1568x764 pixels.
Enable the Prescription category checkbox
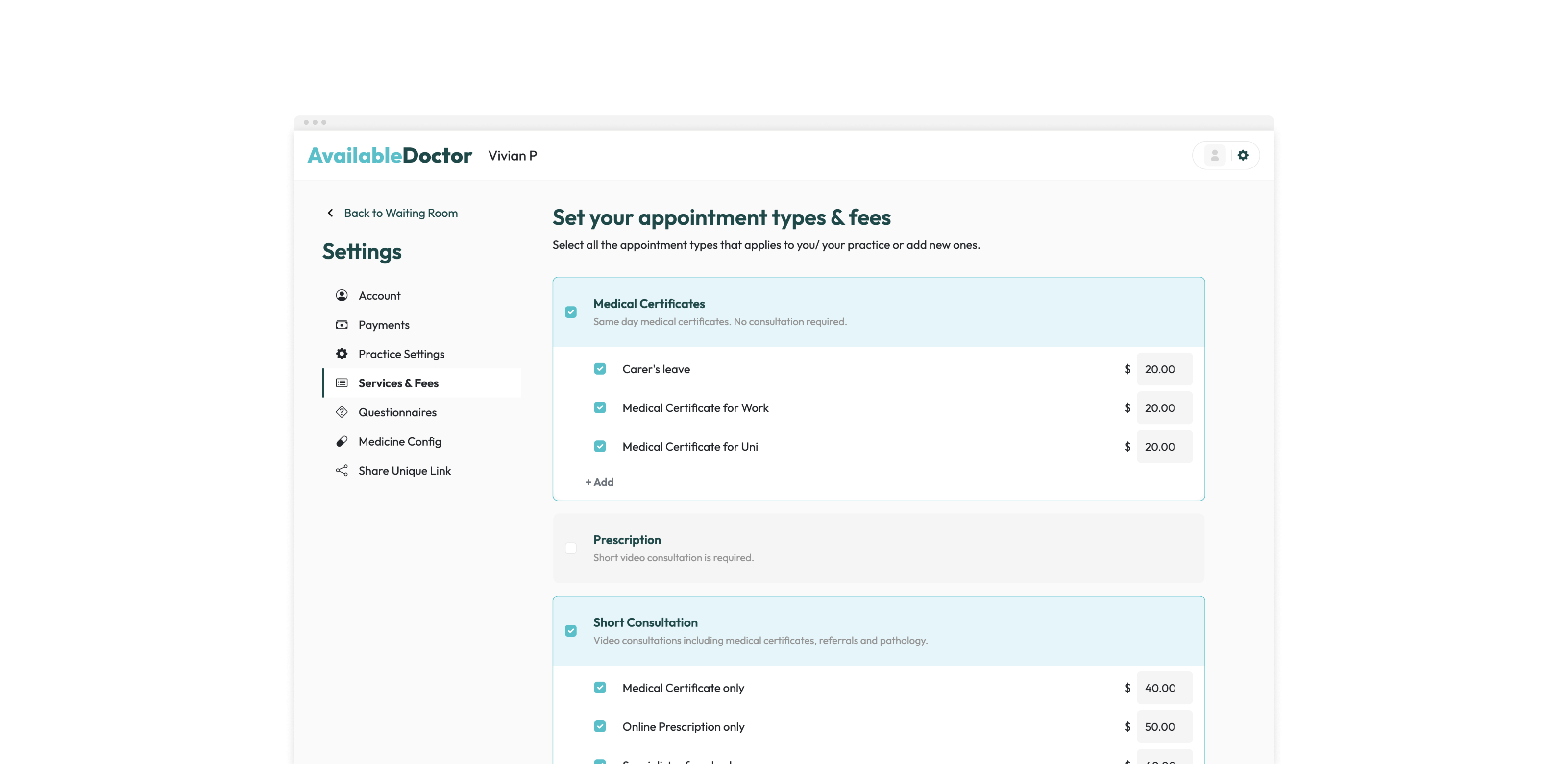(x=570, y=549)
